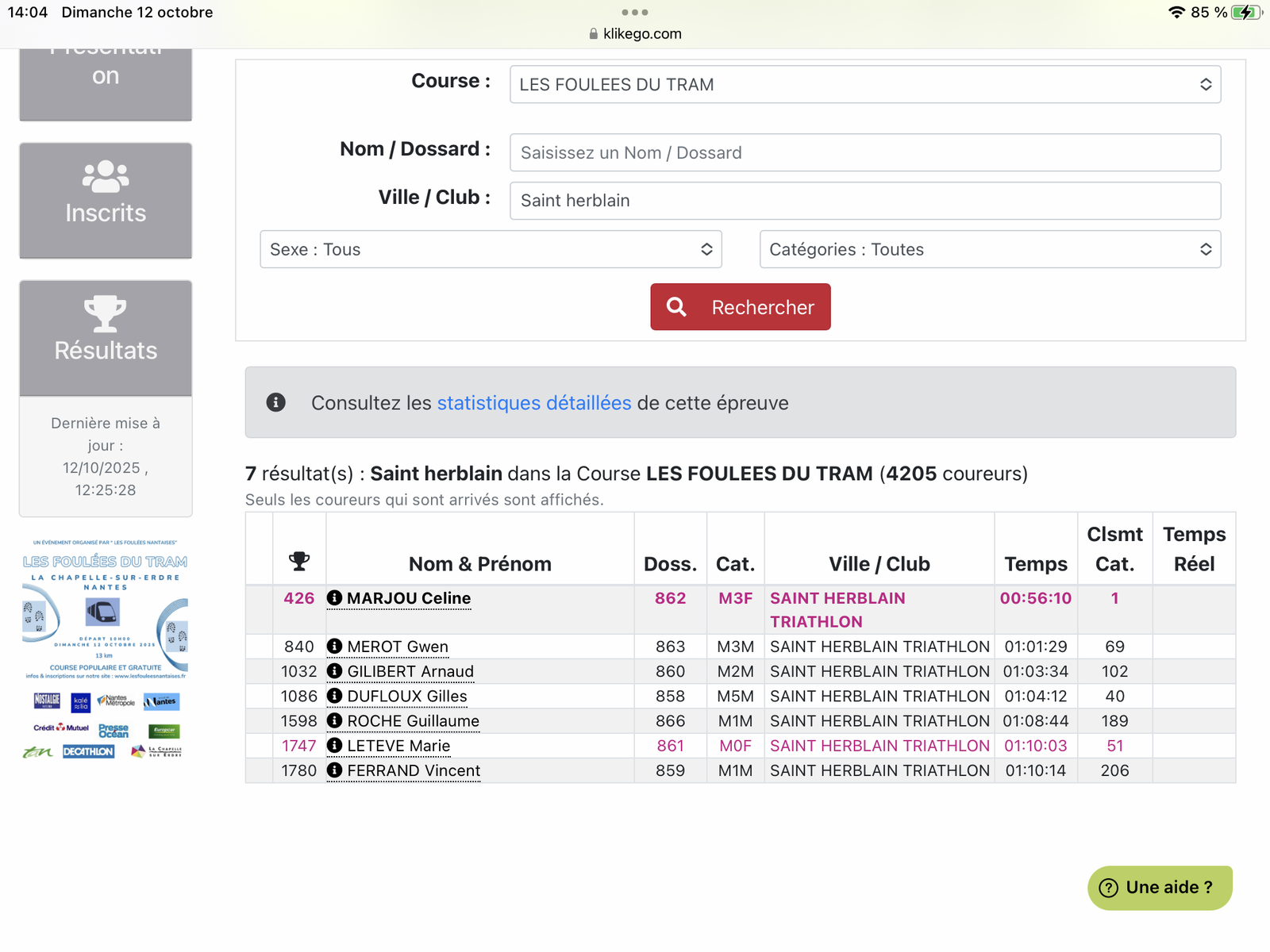
Task: Click the Nom / Dossard search field
Action: [864, 153]
